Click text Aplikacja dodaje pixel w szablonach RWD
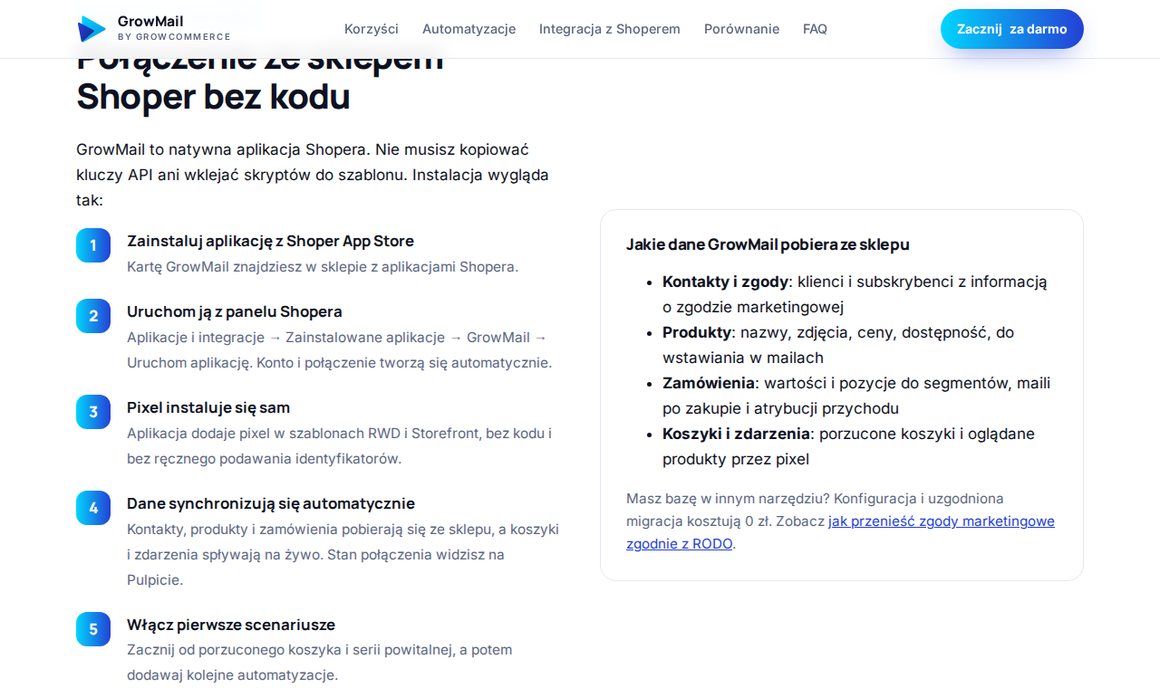This screenshot has width=1160, height=688. coord(339,446)
